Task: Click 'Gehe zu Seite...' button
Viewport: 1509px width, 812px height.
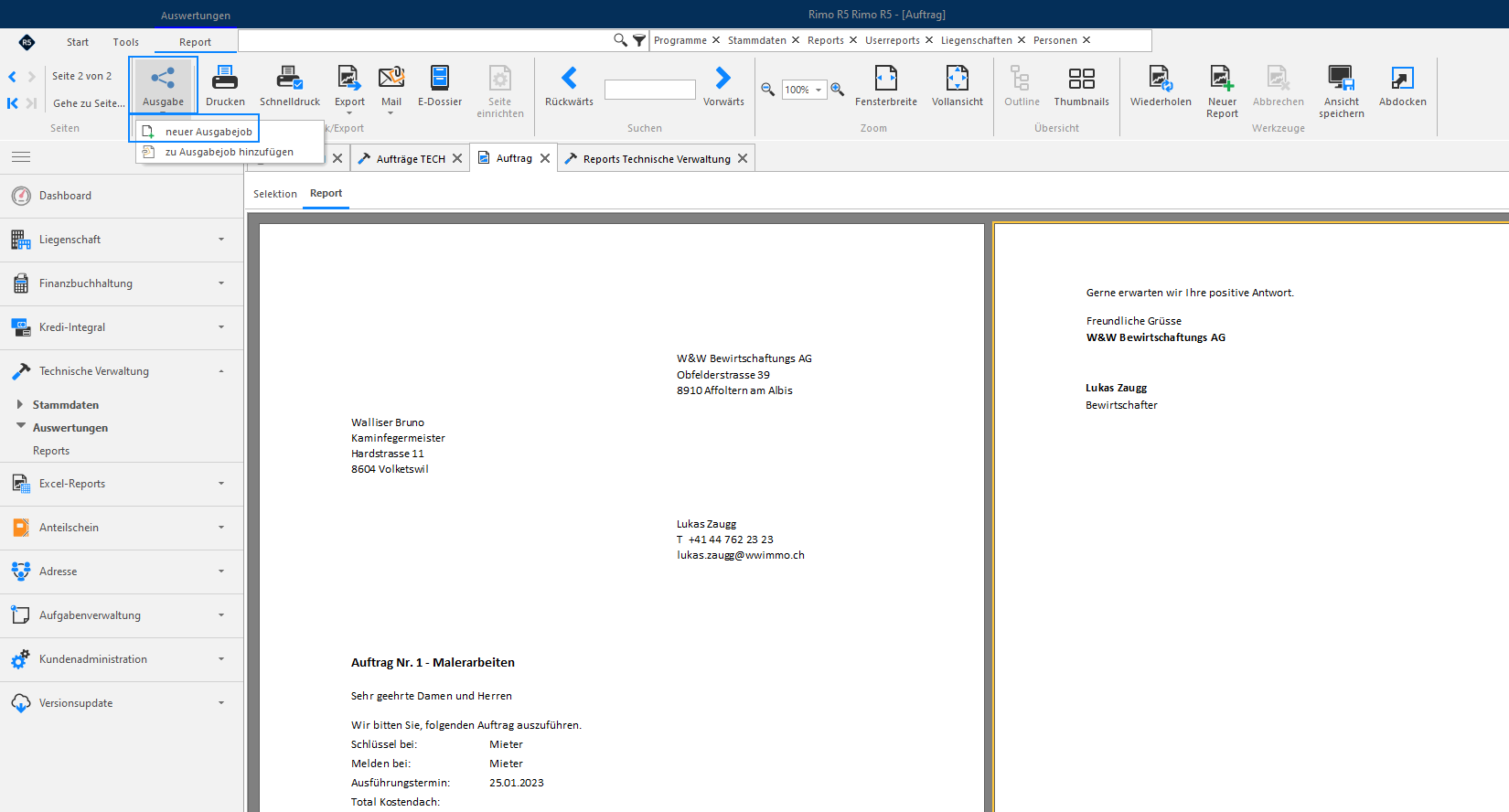Action: [x=89, y=103]
